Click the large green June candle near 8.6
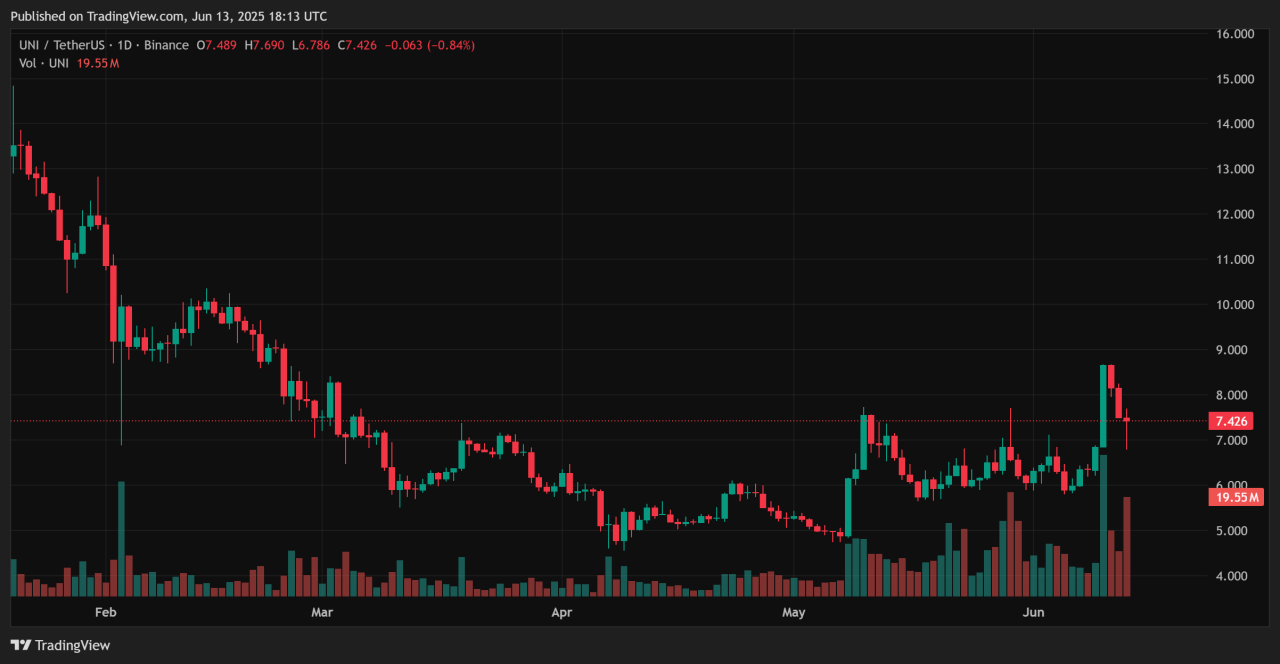The width and height of the screenshot is (1280, 664). [1103, 405]
